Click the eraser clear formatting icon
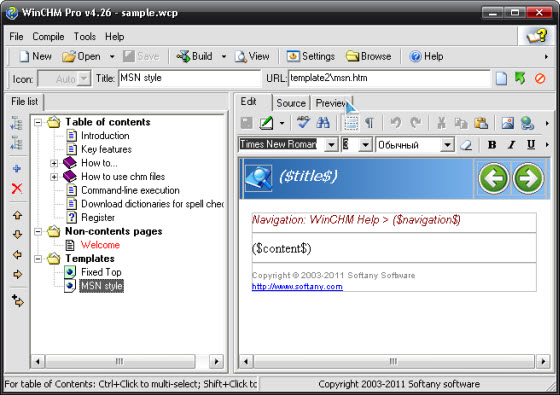Viewport: 560px width, 395px height. [x=466, y=145]
